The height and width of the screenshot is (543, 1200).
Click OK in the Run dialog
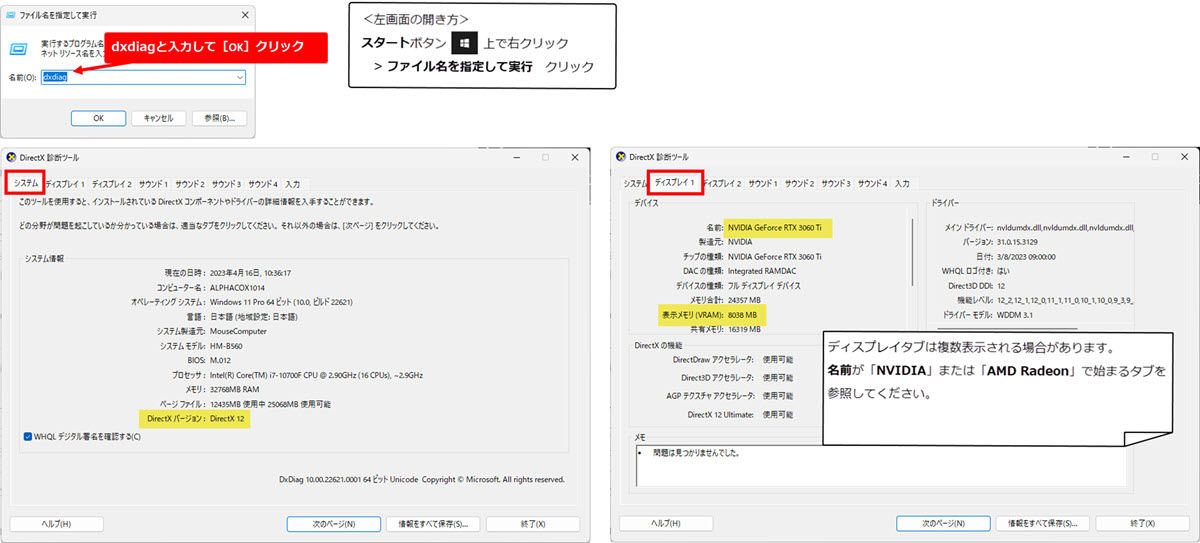[98, 118]
